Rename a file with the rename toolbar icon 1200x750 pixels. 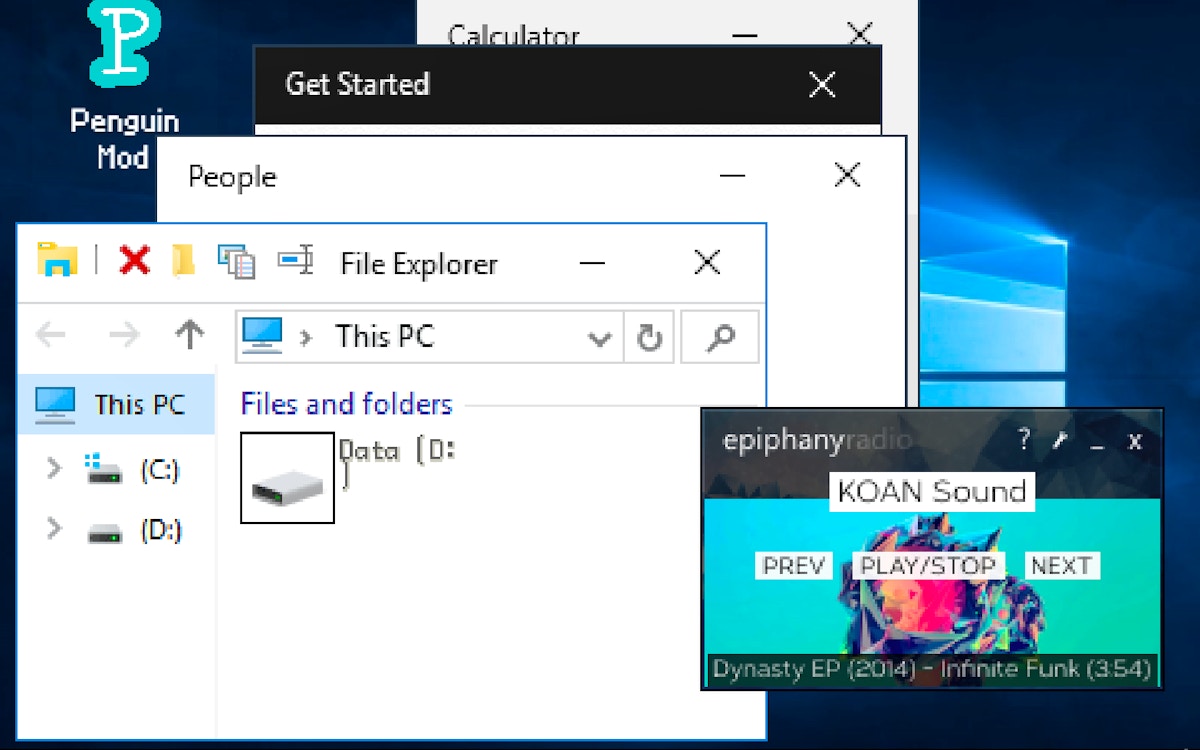click(x=295, y=260)
